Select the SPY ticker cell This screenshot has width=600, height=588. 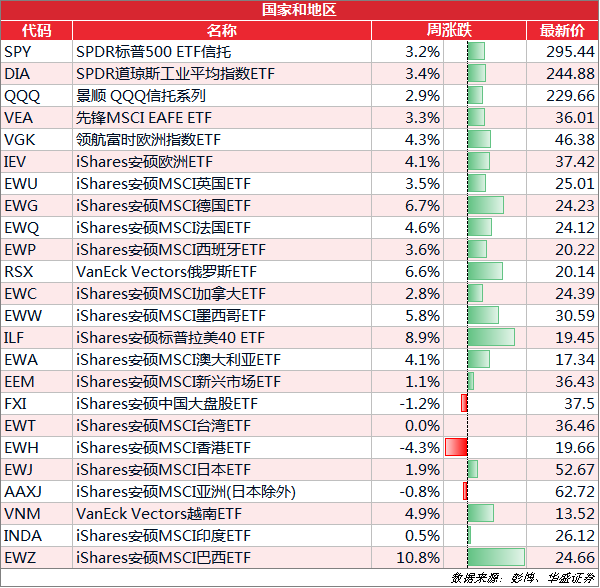(36, 52)
